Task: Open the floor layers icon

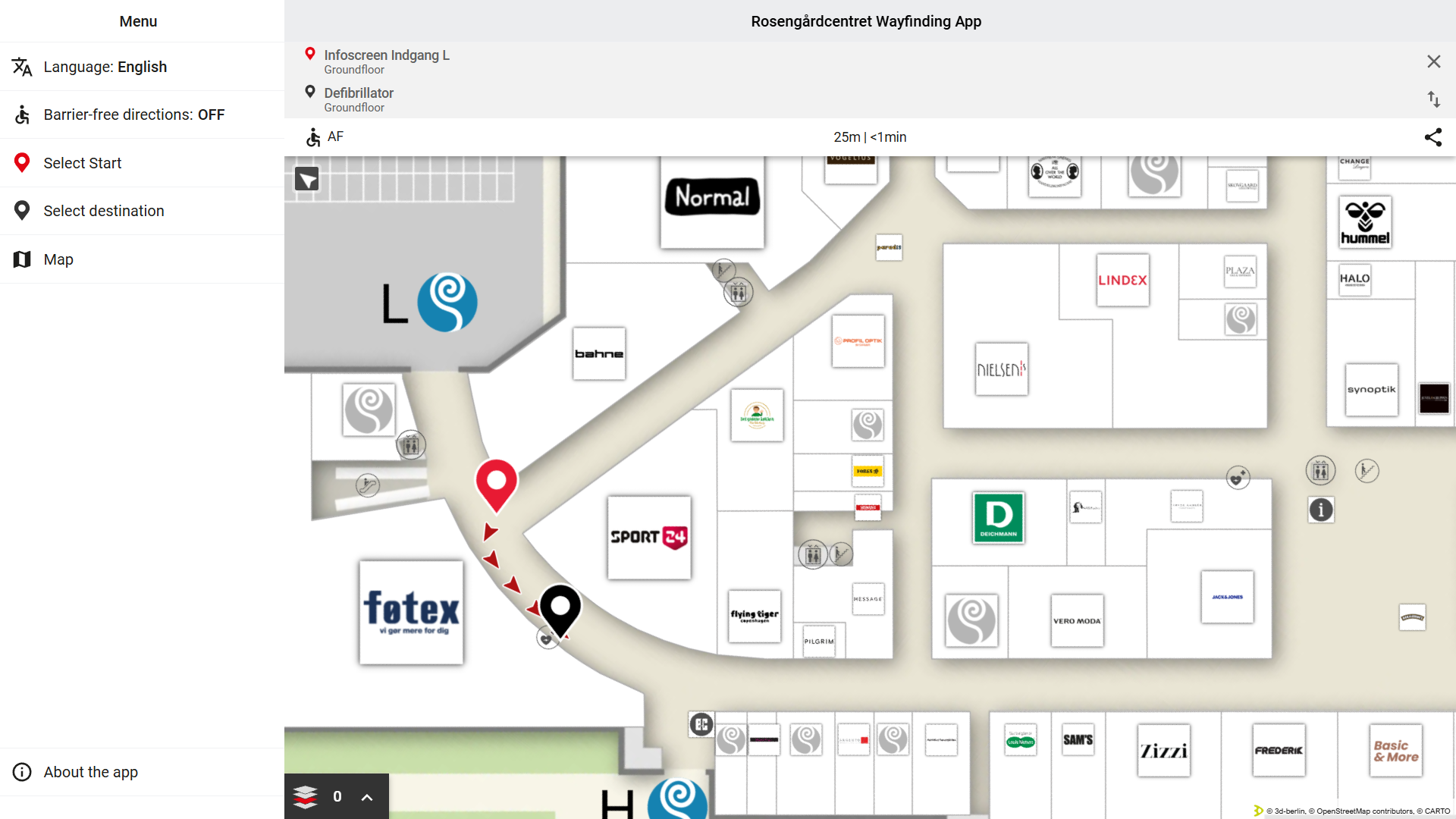Action: pos(305,796)
